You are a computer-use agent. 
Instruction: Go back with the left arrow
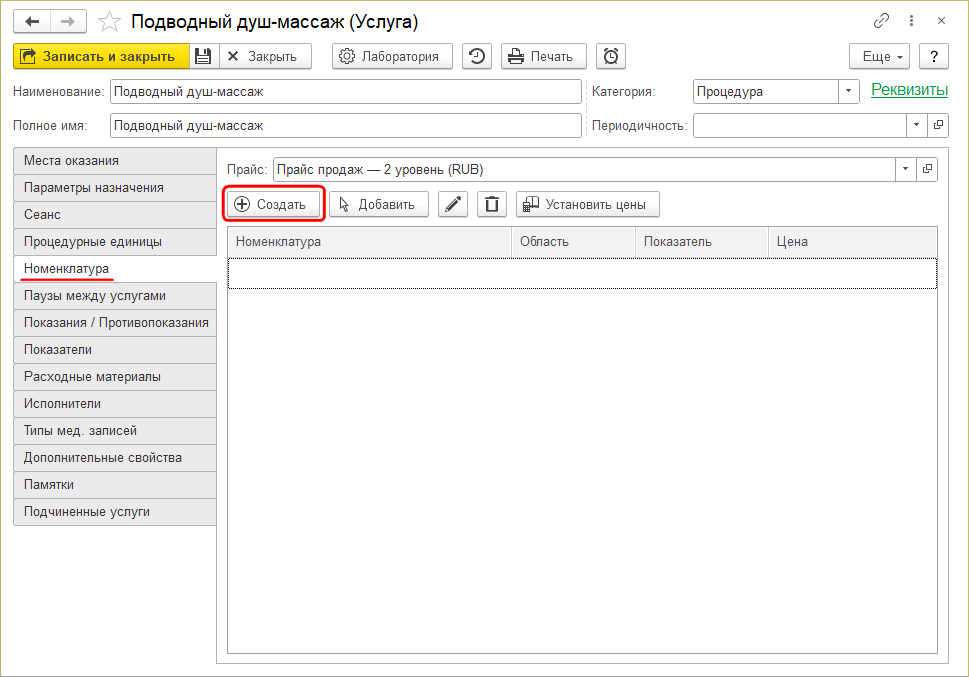(x=32, y=21)
